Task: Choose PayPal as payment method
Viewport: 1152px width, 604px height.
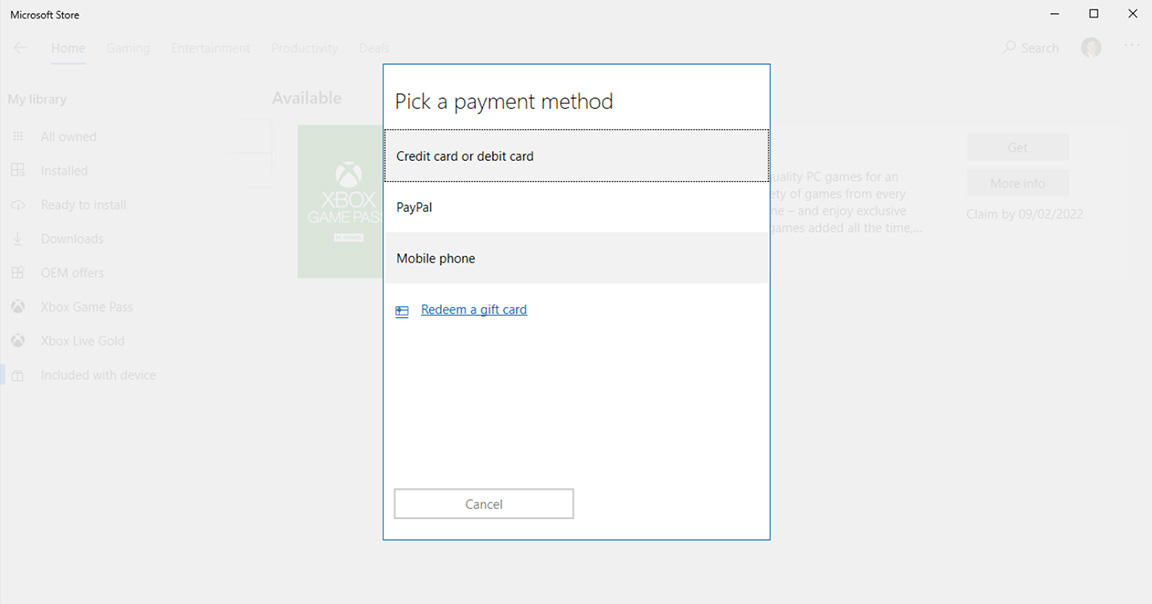Action: pyautogui.click(x=576, y=207)
